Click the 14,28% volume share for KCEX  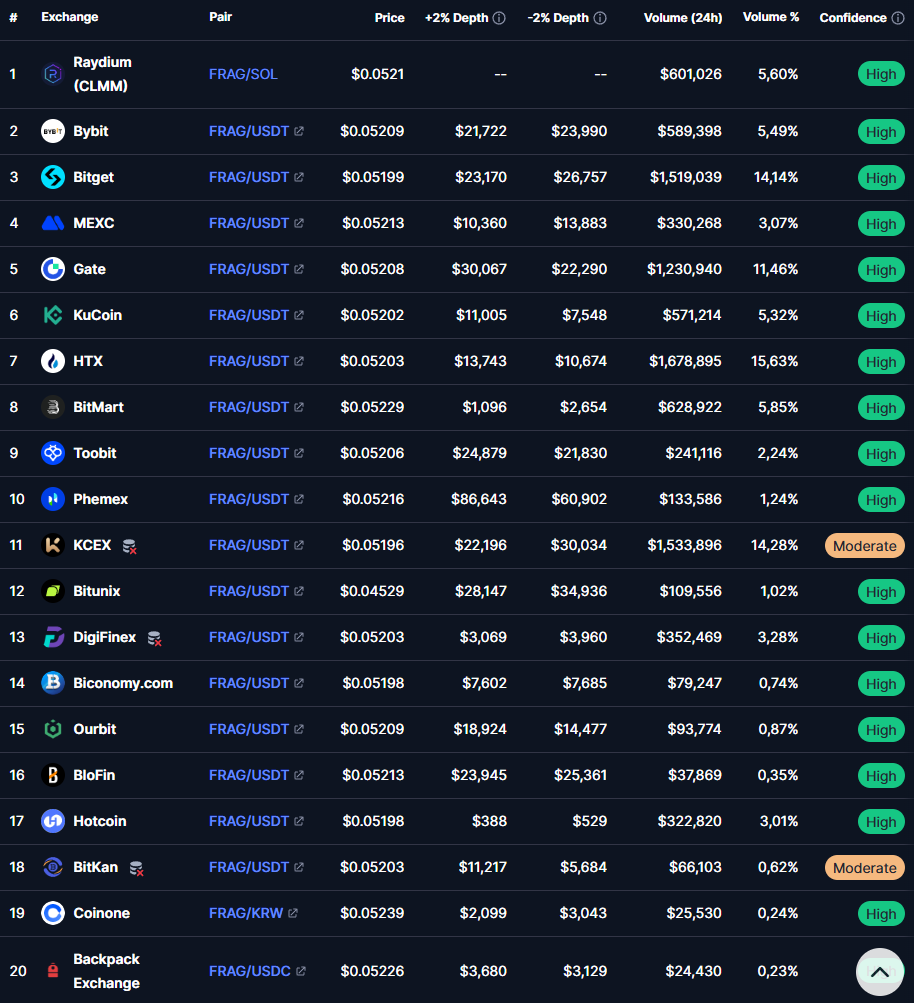click(x=774, y=546)
